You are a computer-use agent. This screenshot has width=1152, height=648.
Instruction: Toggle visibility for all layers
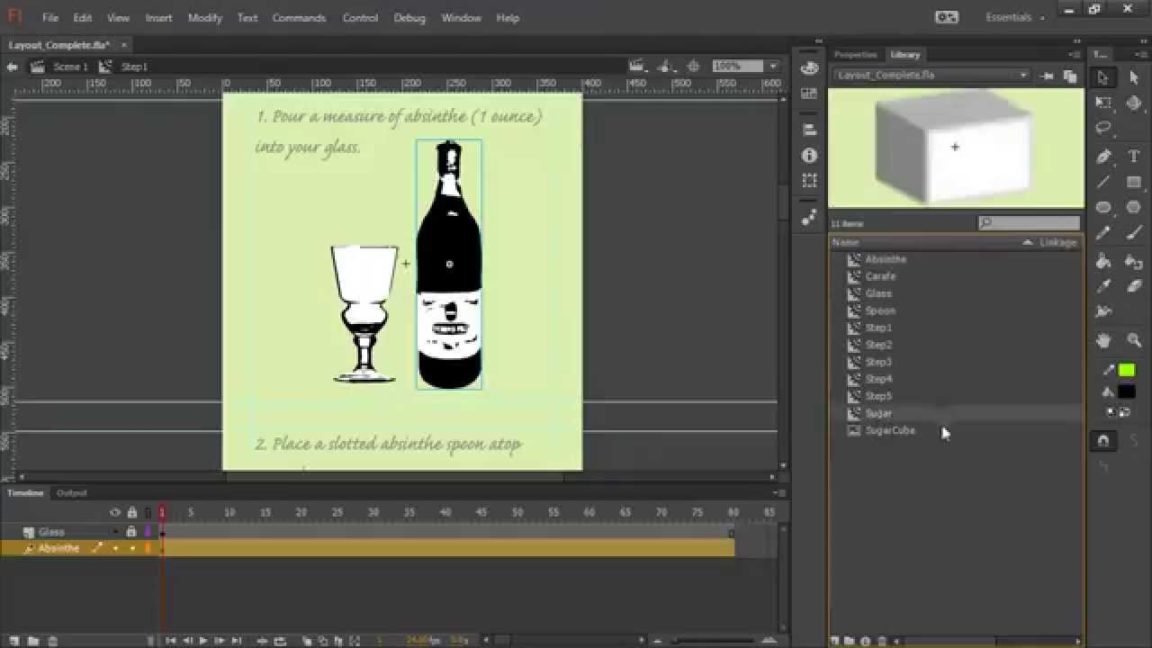click(115, 510)
